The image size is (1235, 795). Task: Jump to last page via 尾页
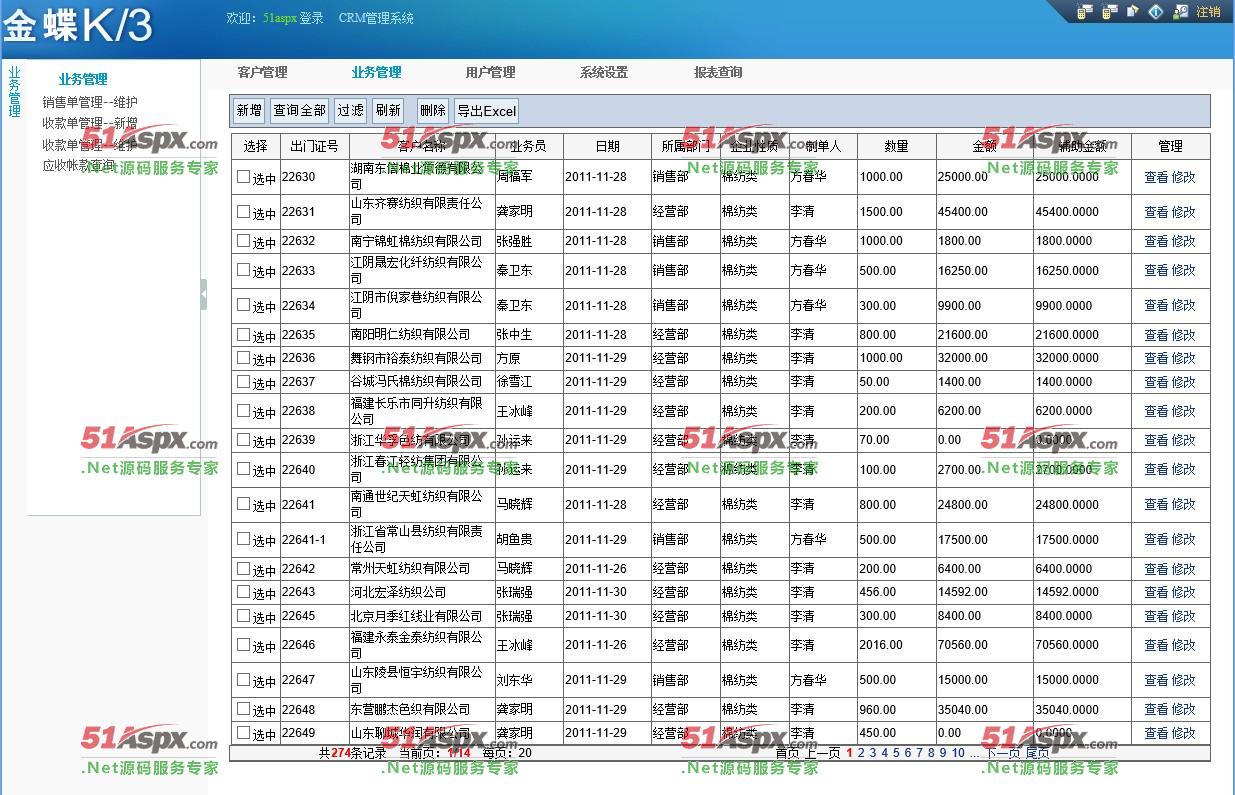tap(1038, 753)
